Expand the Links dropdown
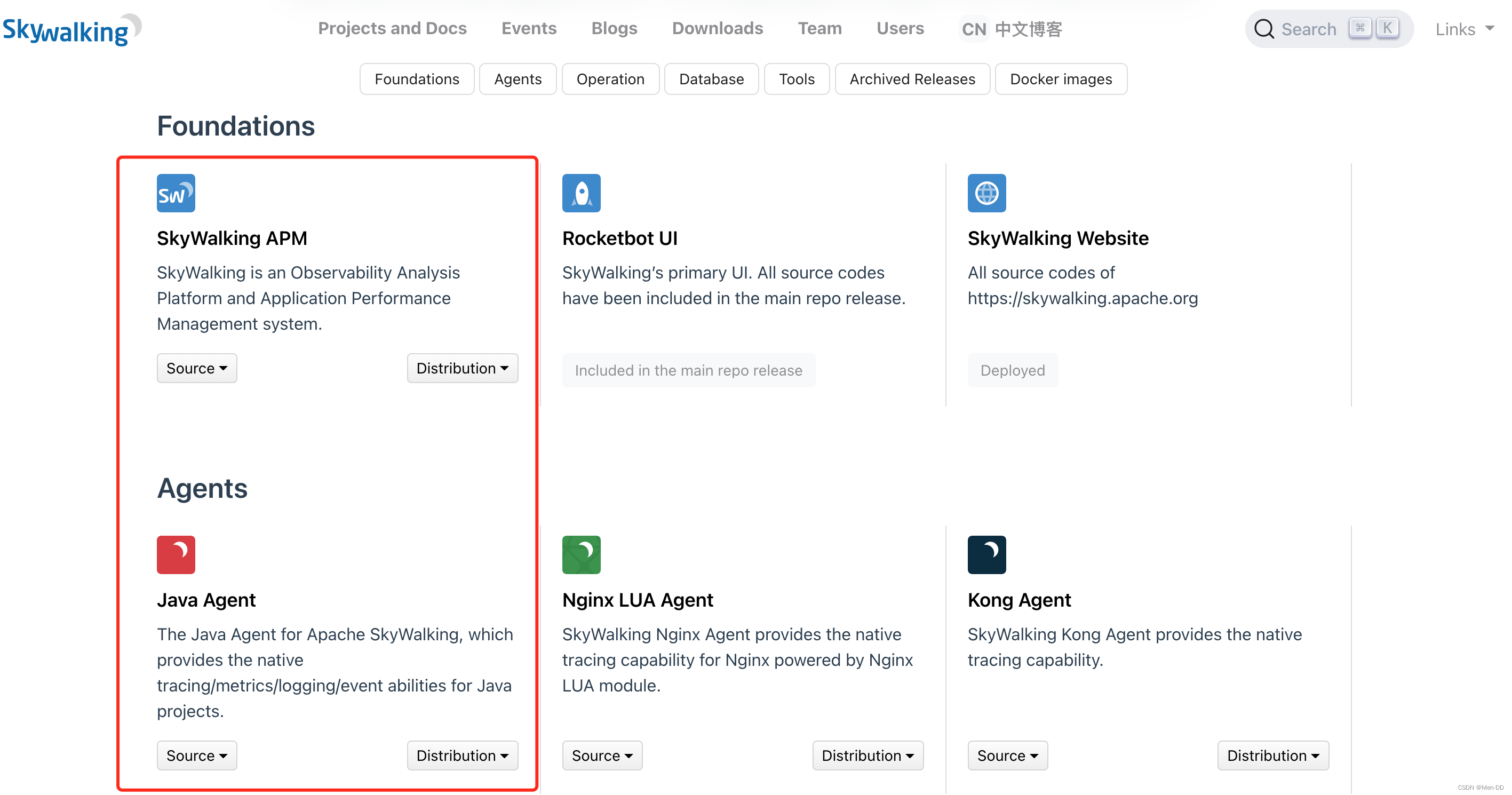This screenshot has height=795, width=1512. [x=1464, y=29]
